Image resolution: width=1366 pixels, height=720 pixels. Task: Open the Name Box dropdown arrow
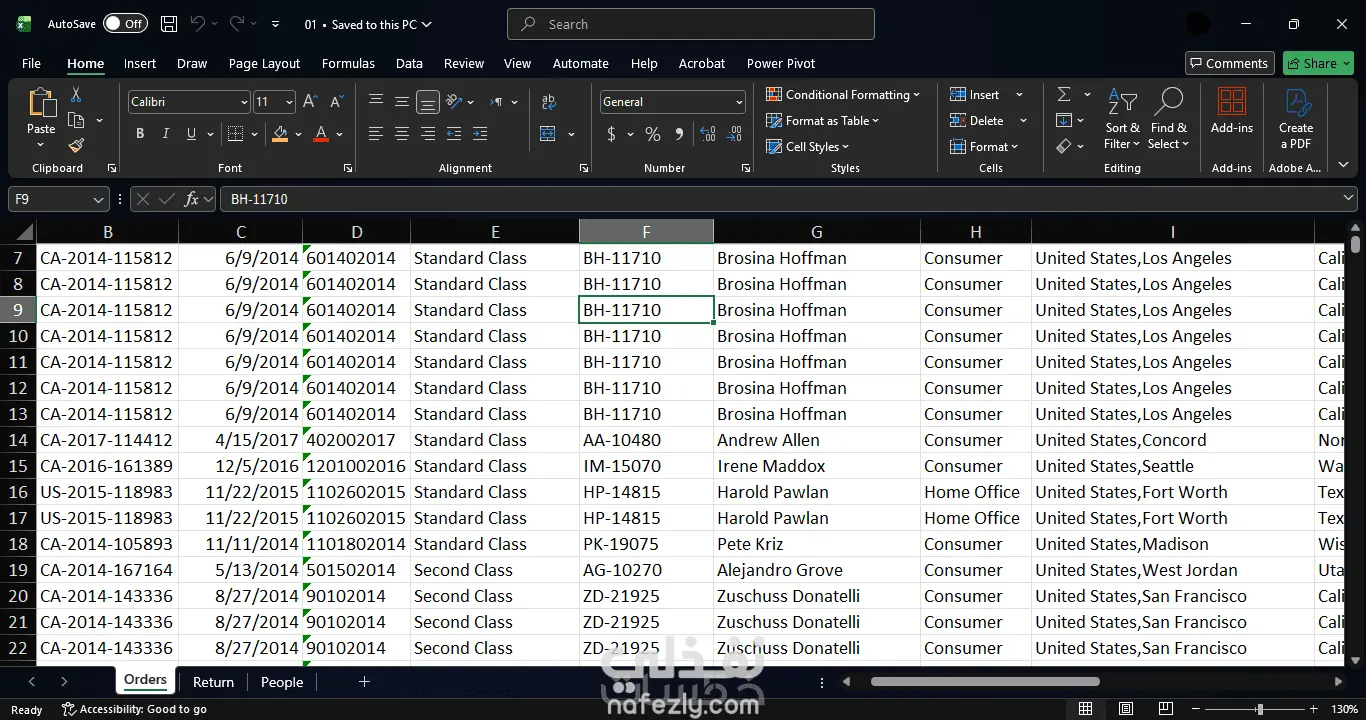pos(98,200)
